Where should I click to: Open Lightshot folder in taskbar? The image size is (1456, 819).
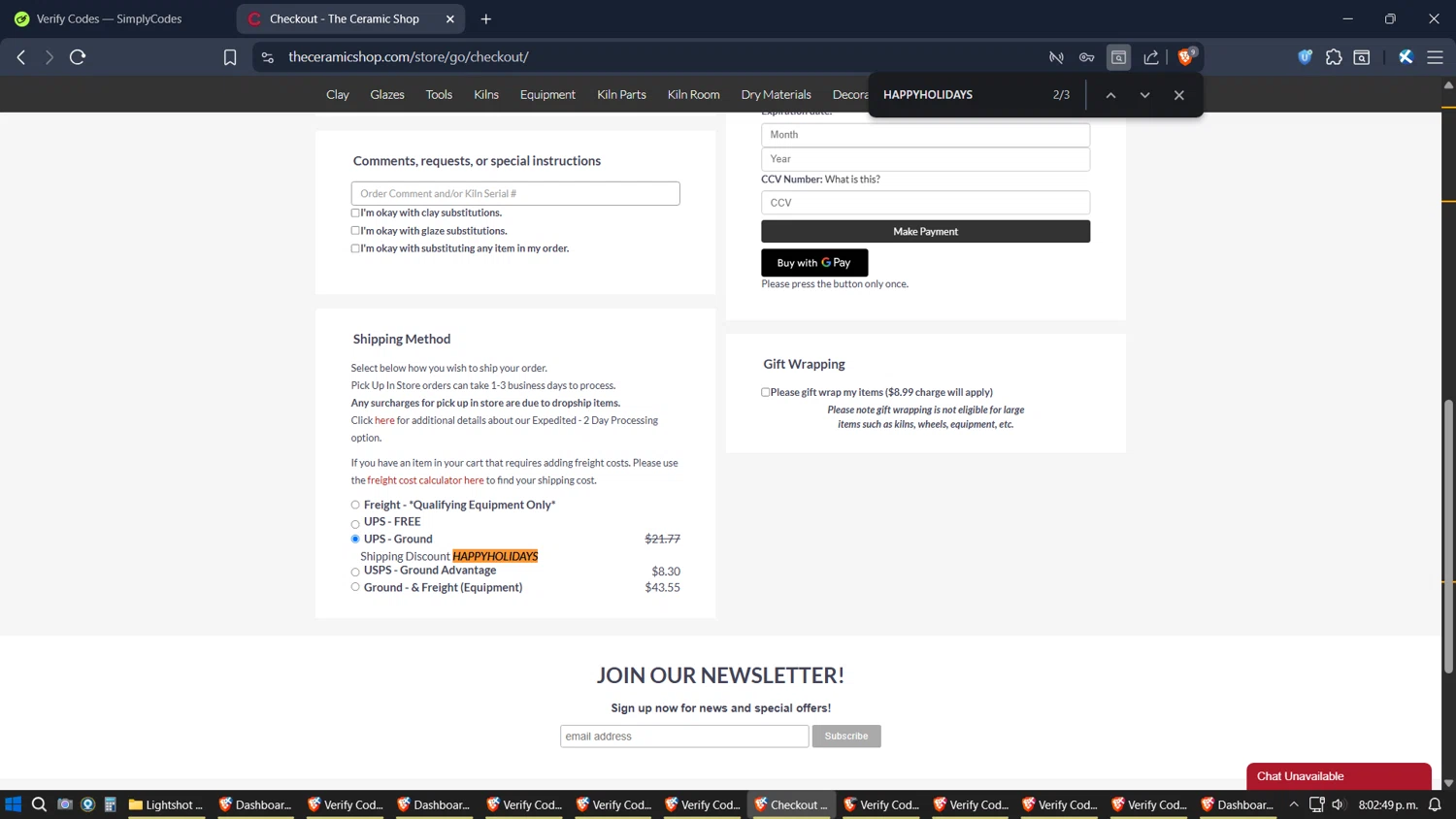166,804
